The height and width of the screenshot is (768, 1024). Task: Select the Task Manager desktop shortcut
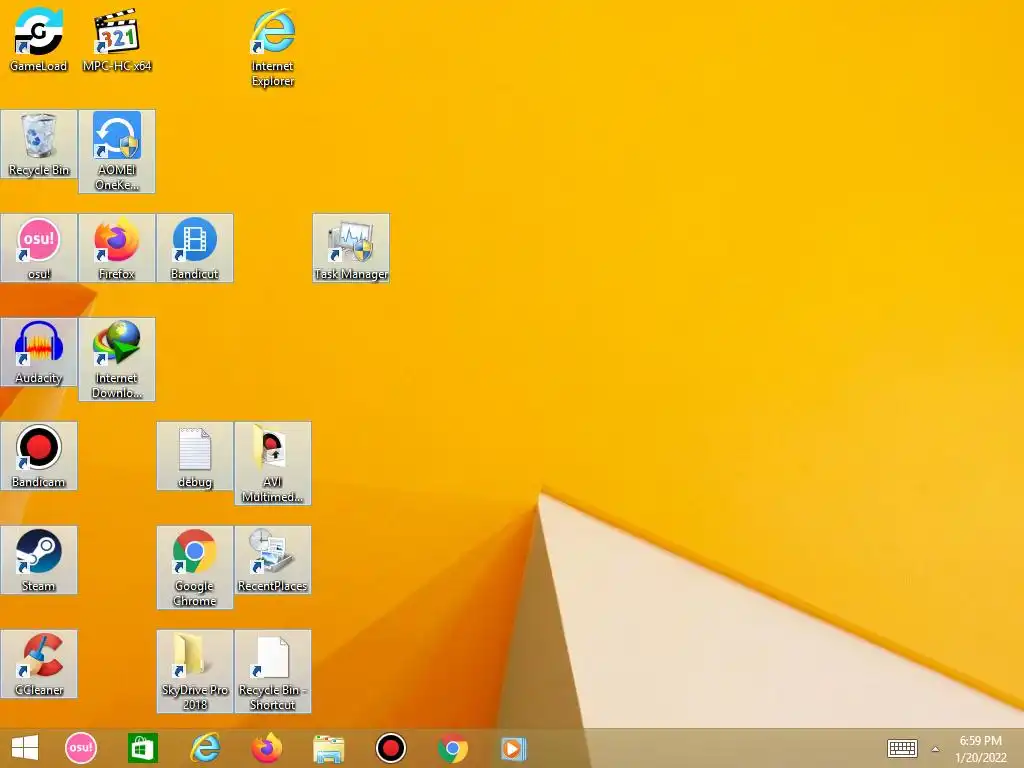(351, 248)
